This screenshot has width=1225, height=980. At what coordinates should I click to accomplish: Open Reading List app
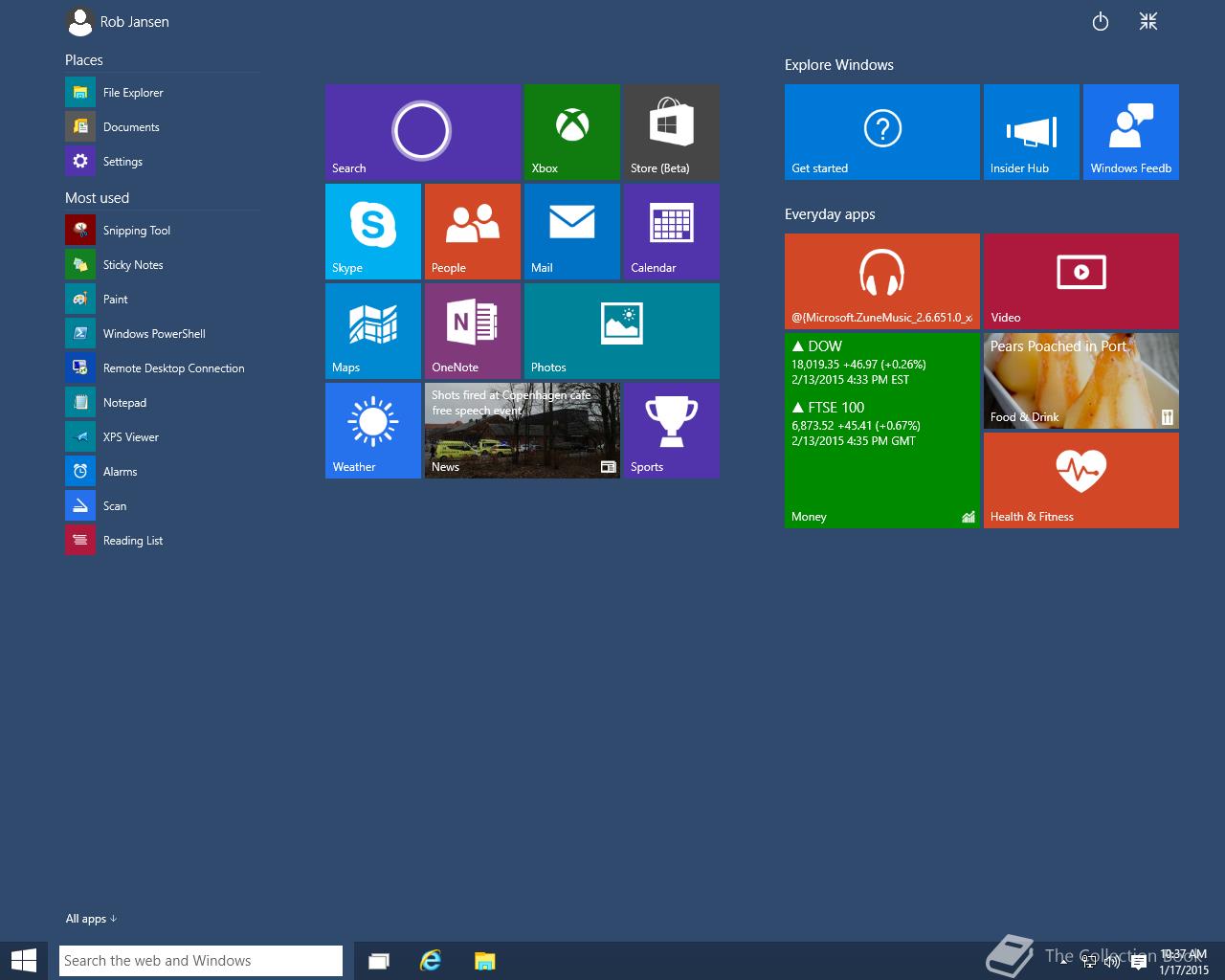point(161,541)
